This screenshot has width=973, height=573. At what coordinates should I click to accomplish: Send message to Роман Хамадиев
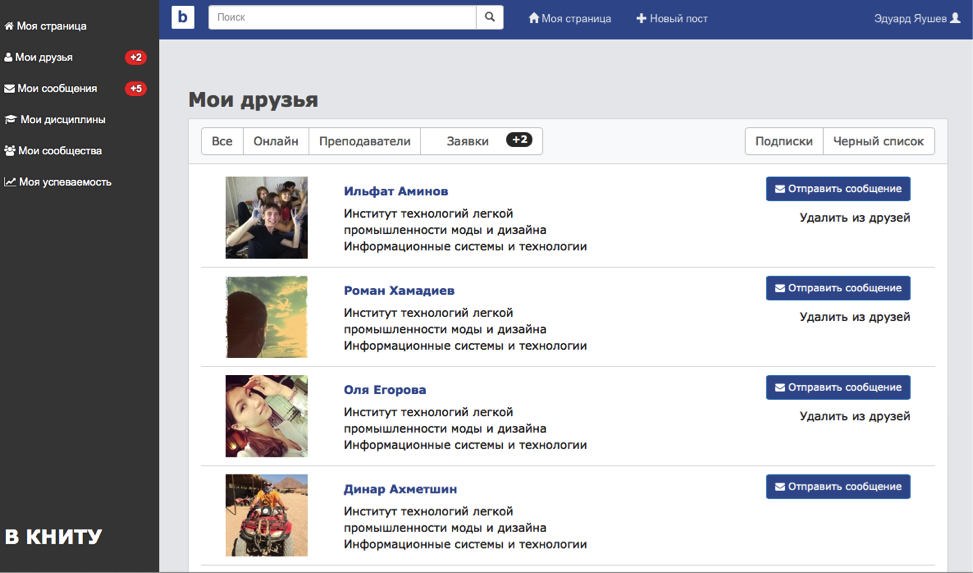[838, 288]
